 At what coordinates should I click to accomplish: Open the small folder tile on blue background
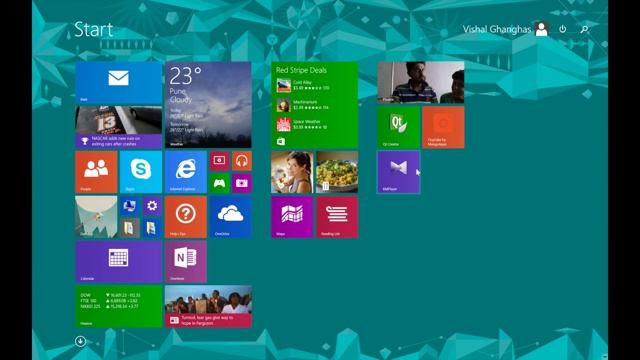(x=152, y=228)
